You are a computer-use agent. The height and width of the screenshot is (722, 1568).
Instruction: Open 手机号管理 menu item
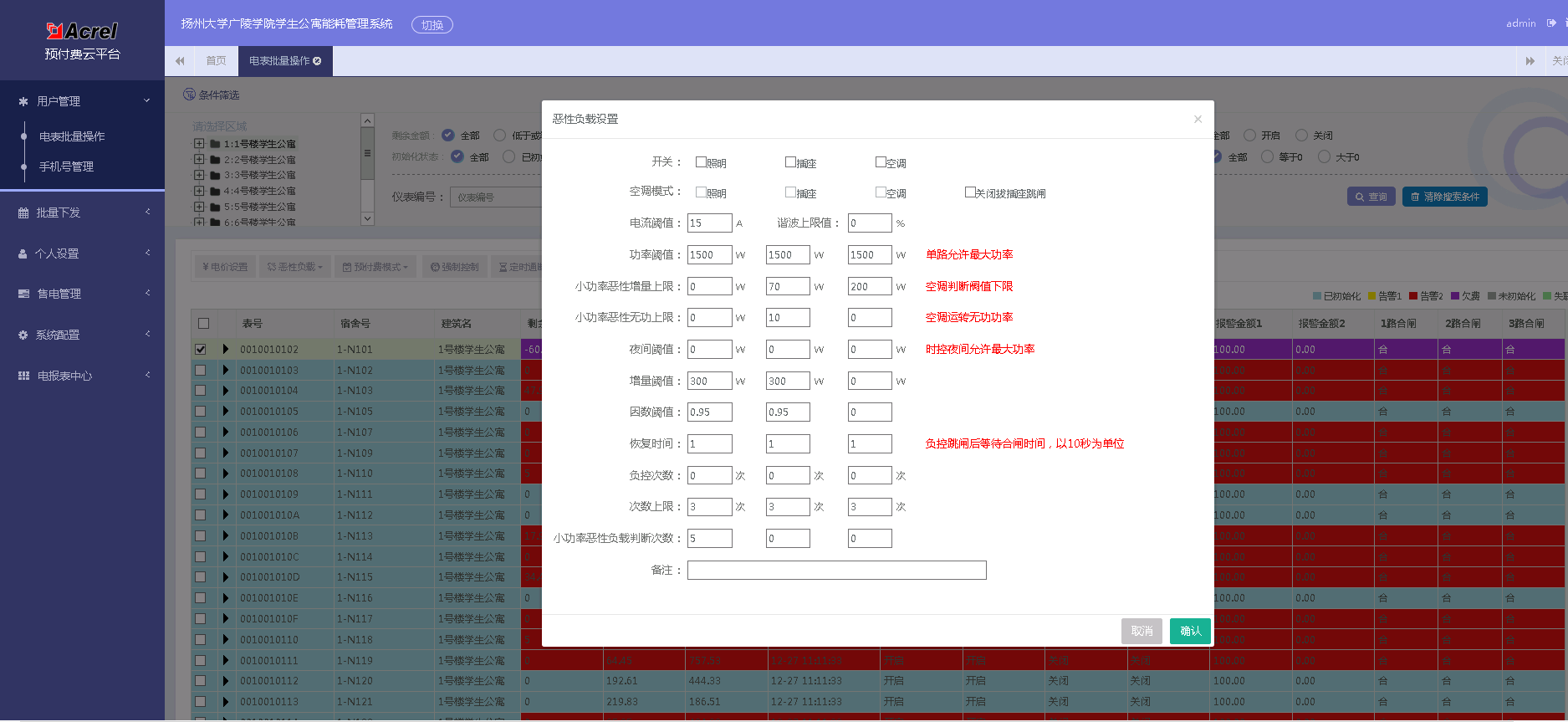67,166
